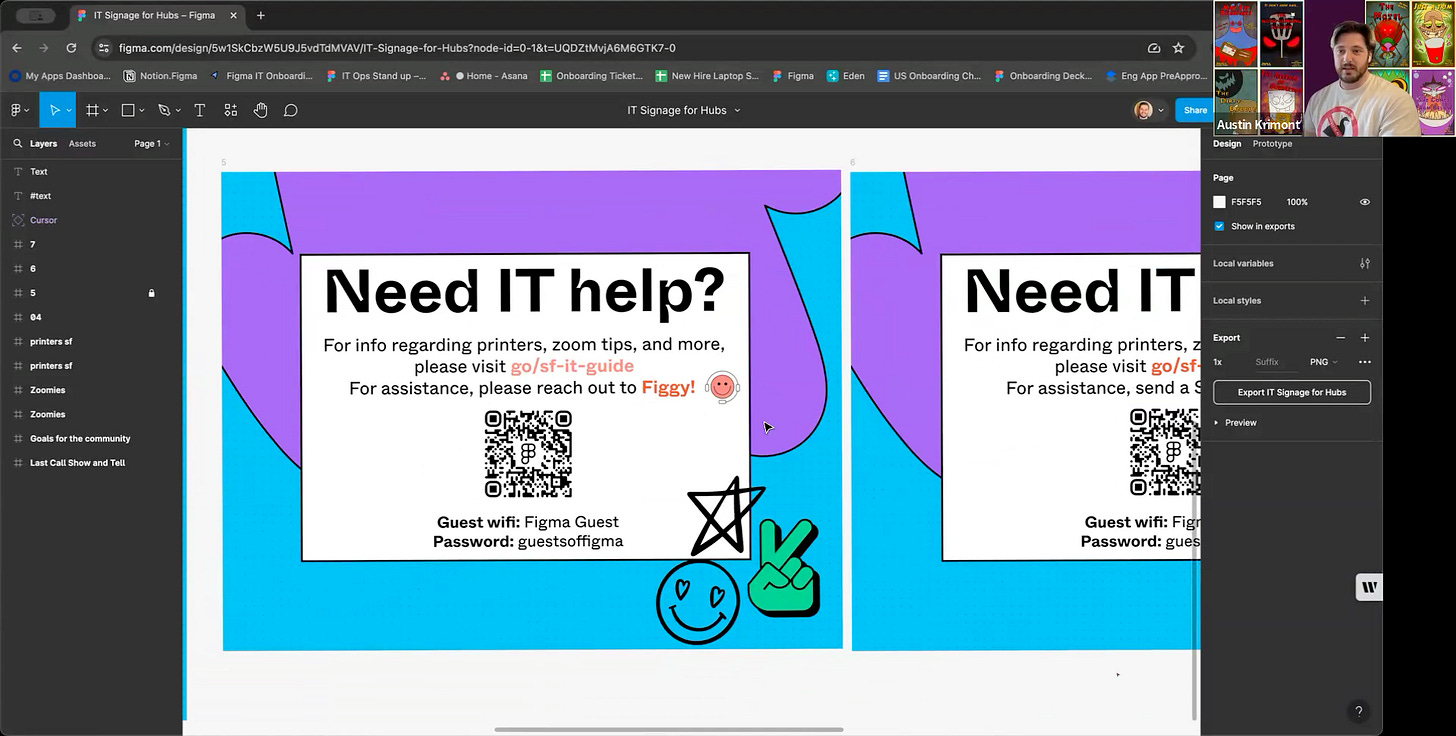The image size is (1456, 736).
Task: Open Move tool options dropdown arrow
Action: 68,111
